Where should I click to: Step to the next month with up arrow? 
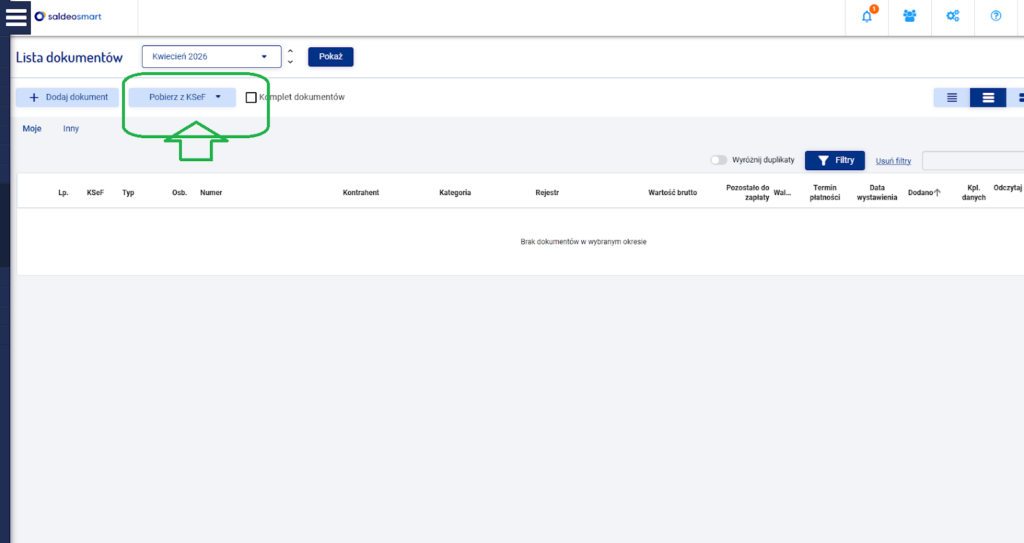(290, 51)
